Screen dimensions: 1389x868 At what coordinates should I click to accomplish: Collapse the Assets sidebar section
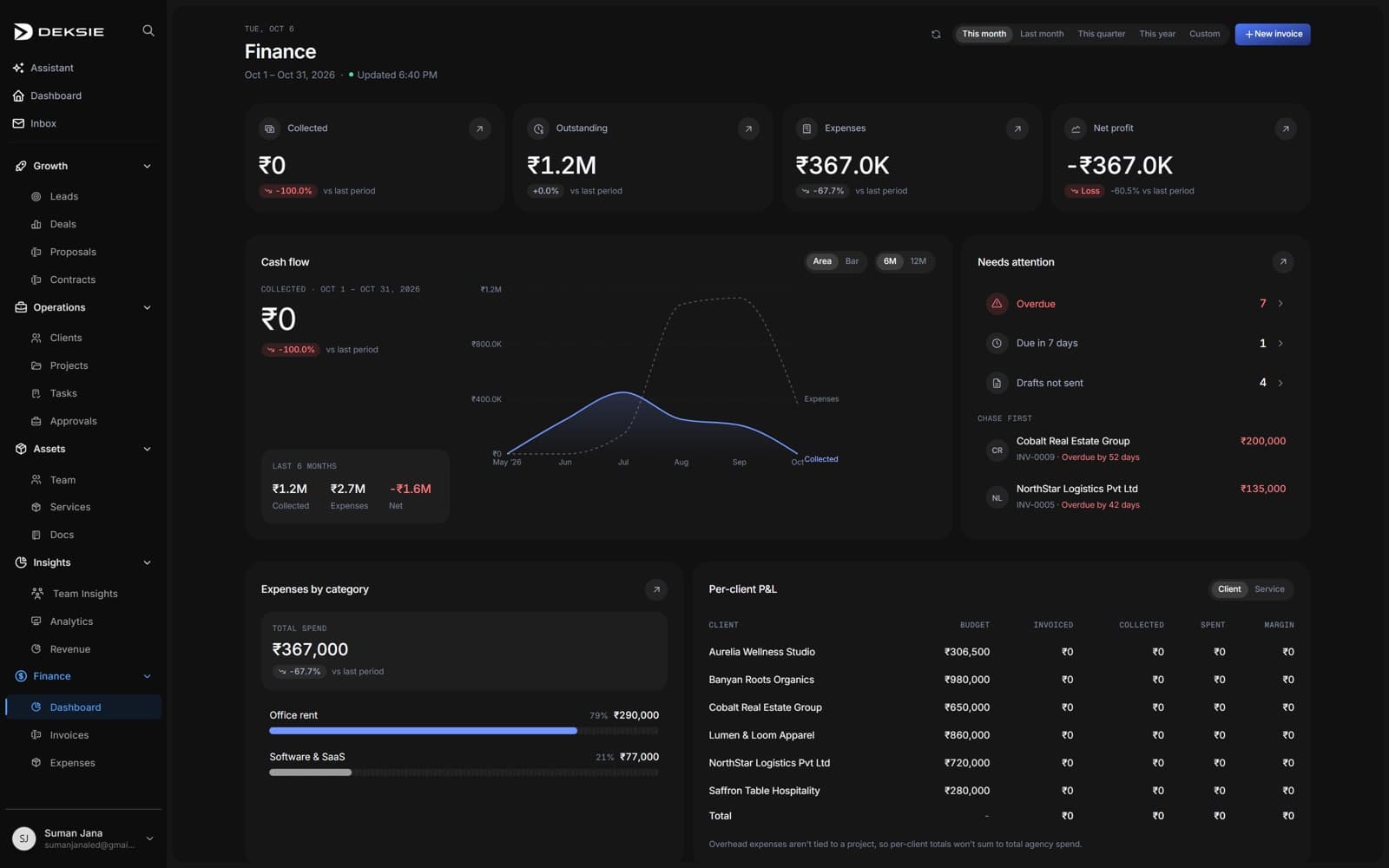(147, 450)
